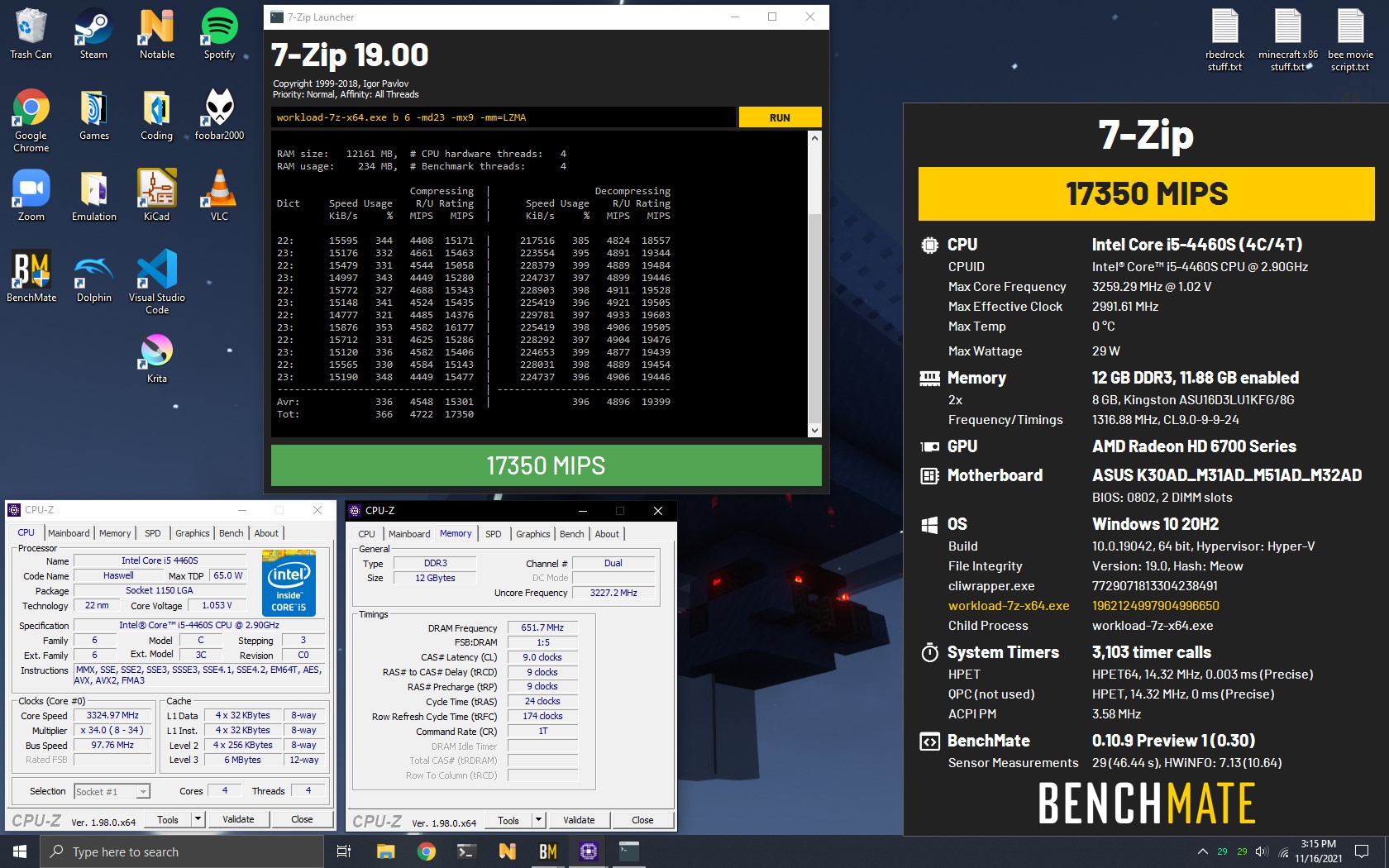Open SPD tab in left CPU-Z

[x=153, y=533]
